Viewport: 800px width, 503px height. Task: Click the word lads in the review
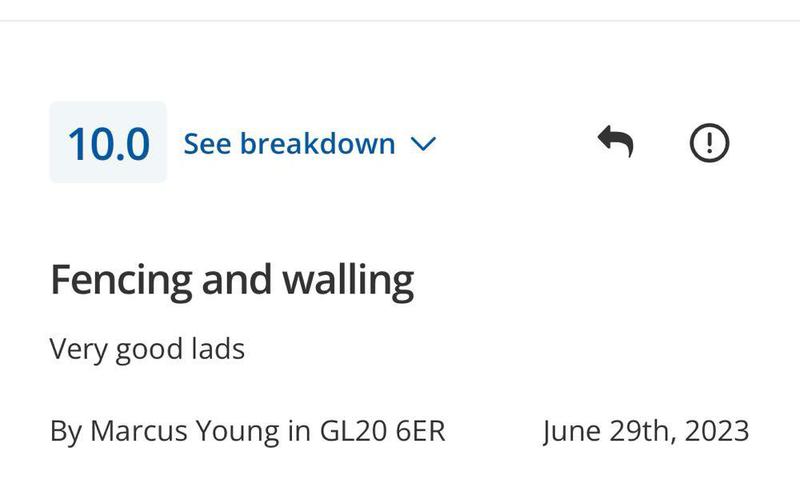click(x=217, y=350)
